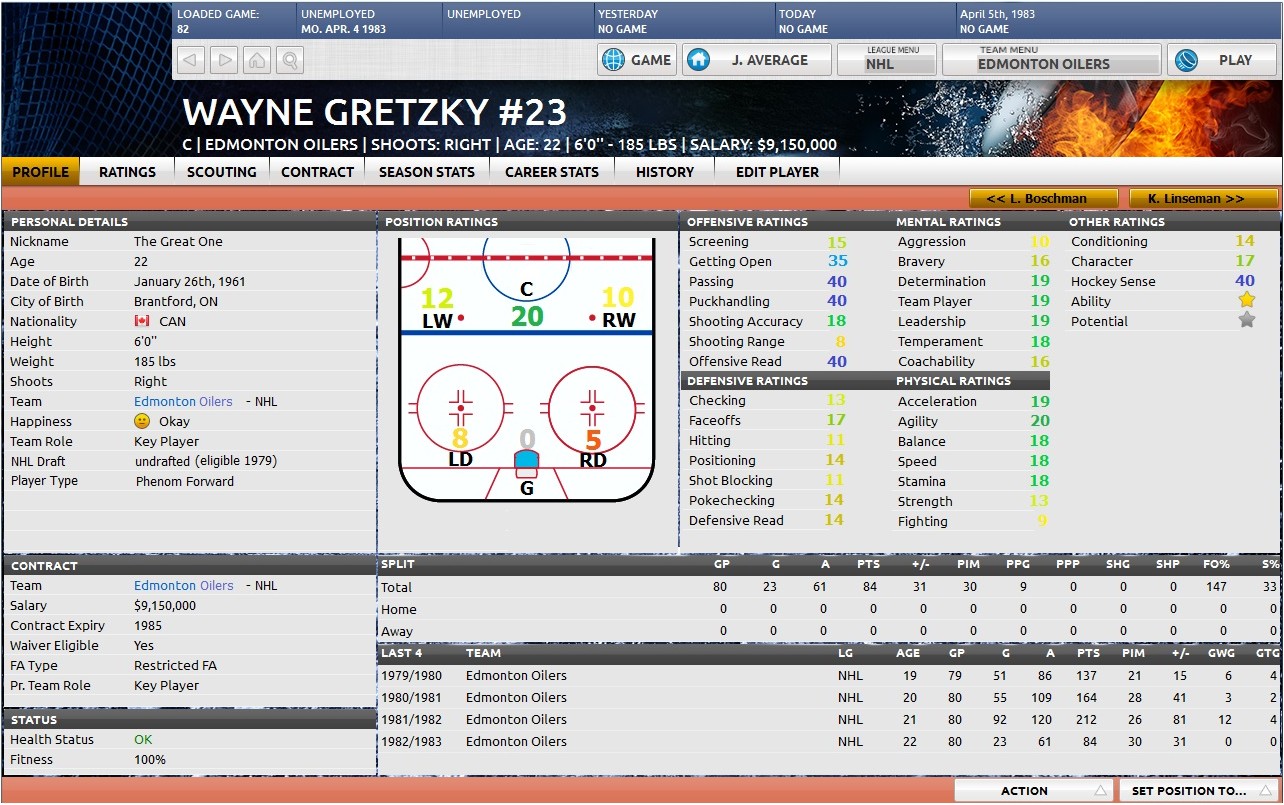Click the 'Phenom Forward' player type
This screenshot has height=805, width=1284.
click(185, 481)
